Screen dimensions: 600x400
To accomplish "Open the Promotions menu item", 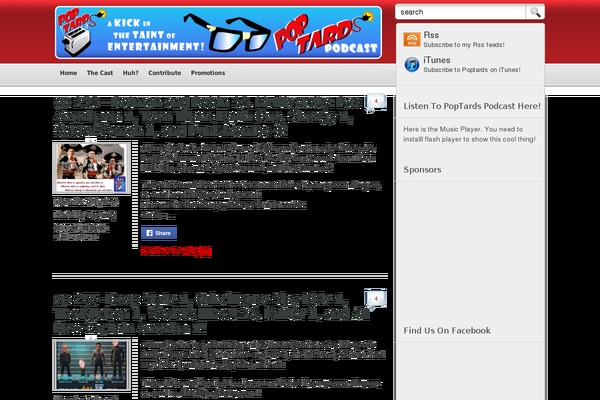I will click(208, 73).
